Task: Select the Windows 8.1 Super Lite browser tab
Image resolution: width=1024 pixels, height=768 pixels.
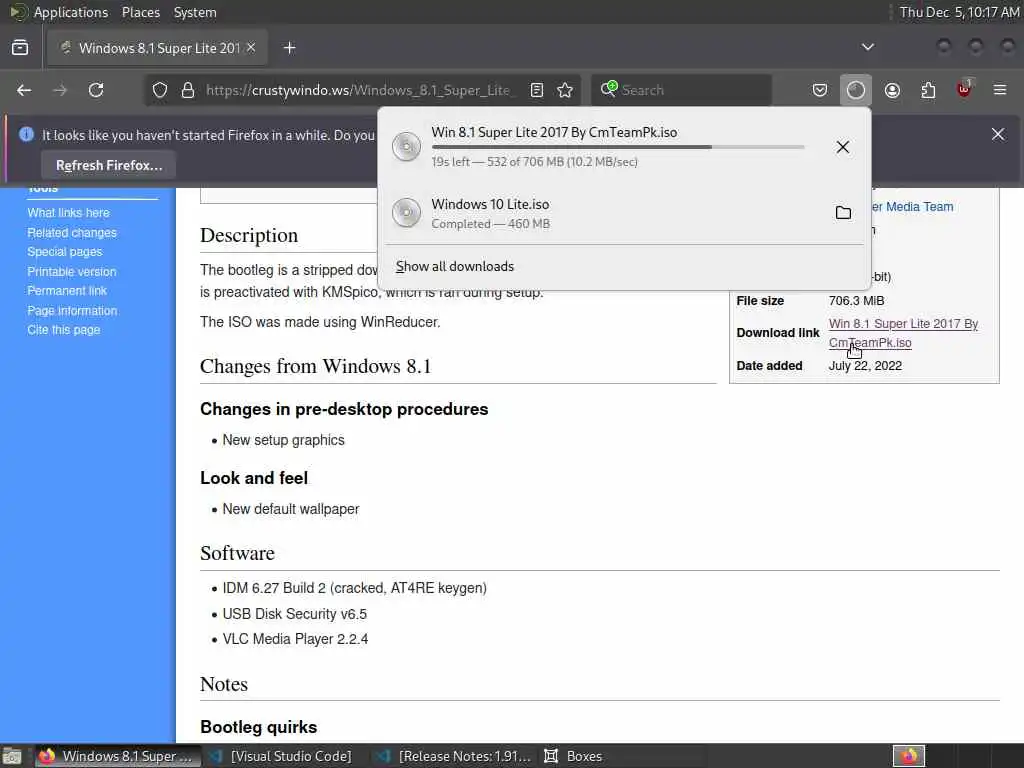Action: 157,48
